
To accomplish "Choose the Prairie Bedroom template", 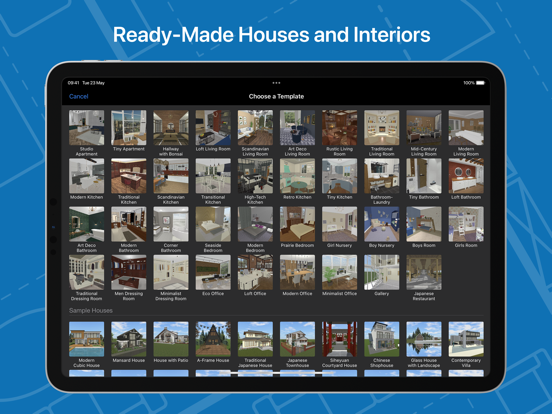I will (x=297, y=224).
